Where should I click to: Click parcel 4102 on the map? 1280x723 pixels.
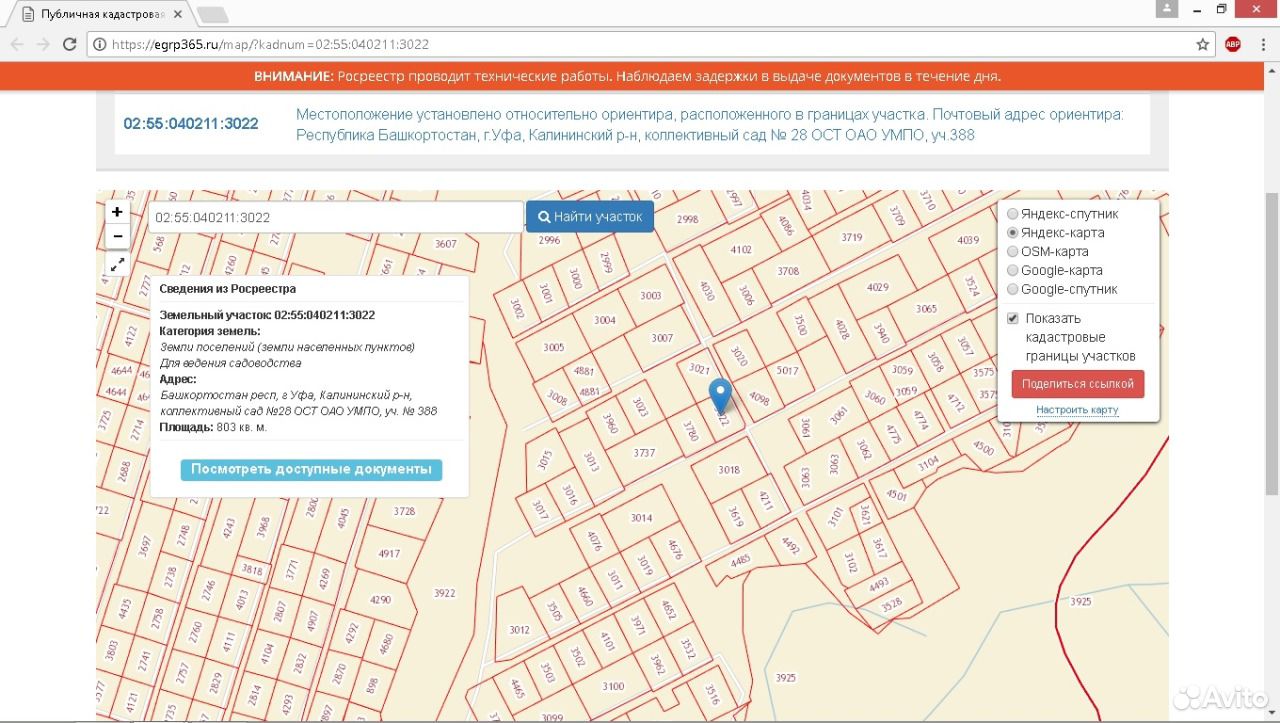pos(741,250)
